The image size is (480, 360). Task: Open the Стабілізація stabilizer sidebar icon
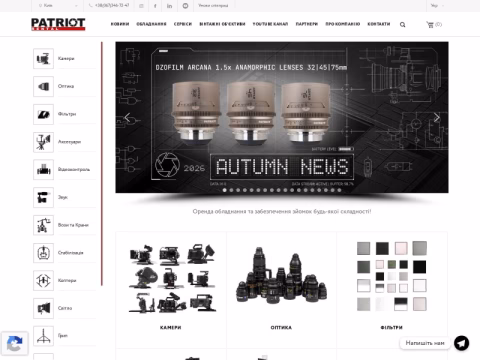click(x=43, y=253)
